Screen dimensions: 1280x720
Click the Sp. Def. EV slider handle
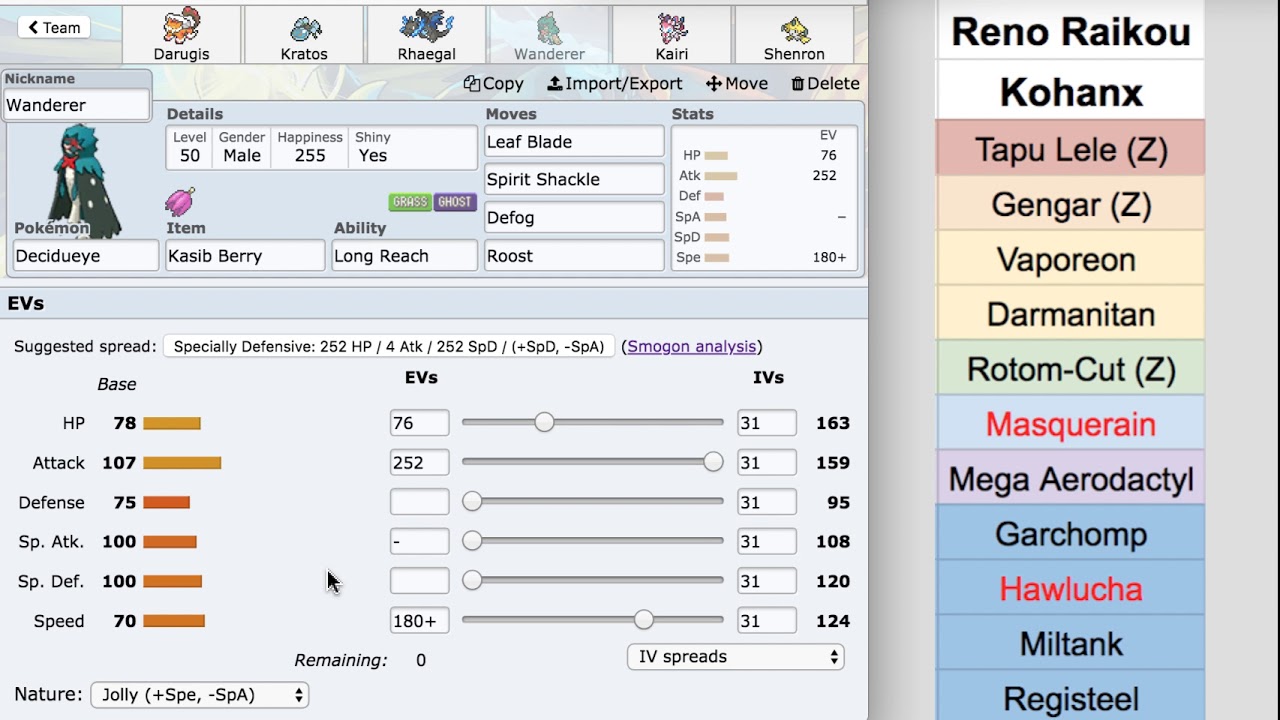[x=472, y=580]
